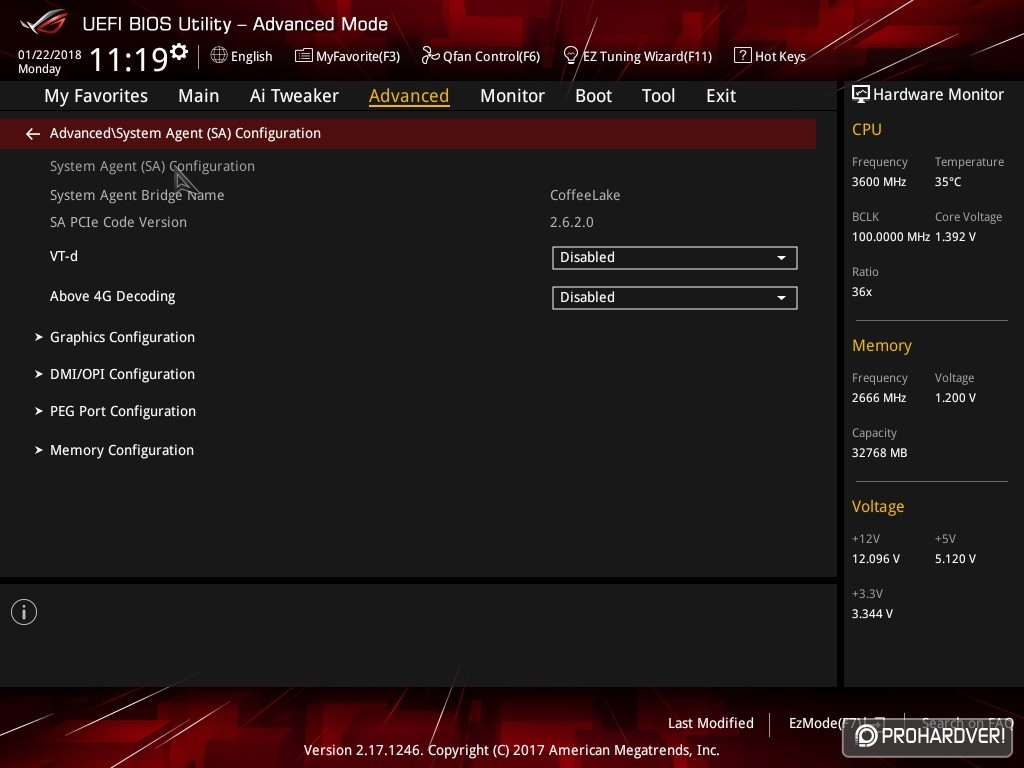Switch to the Exit tab
The width and height of the screenshot is (1024, 768).
tap(721, 96)
